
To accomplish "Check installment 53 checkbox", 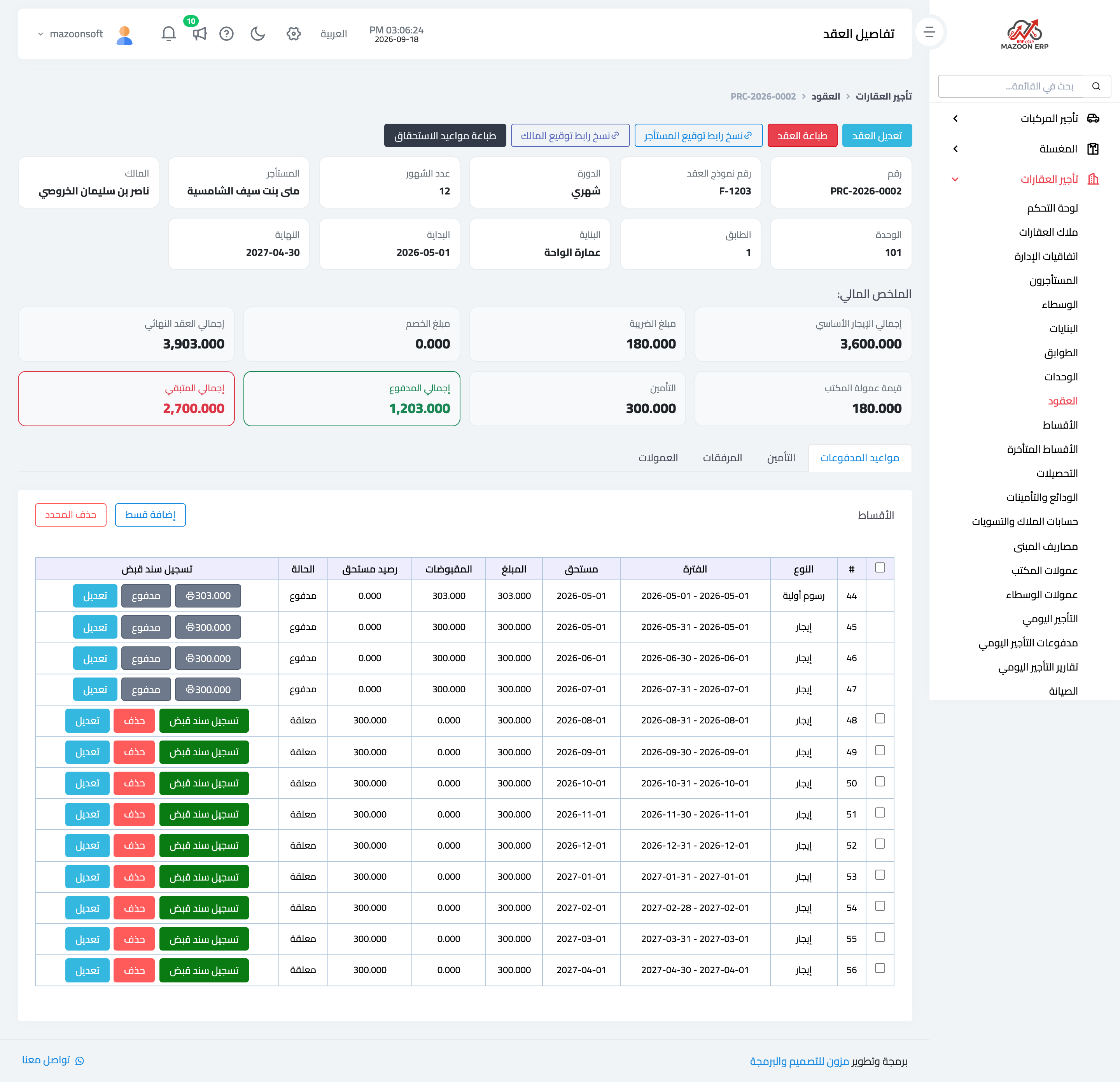I will coord(880,875).
